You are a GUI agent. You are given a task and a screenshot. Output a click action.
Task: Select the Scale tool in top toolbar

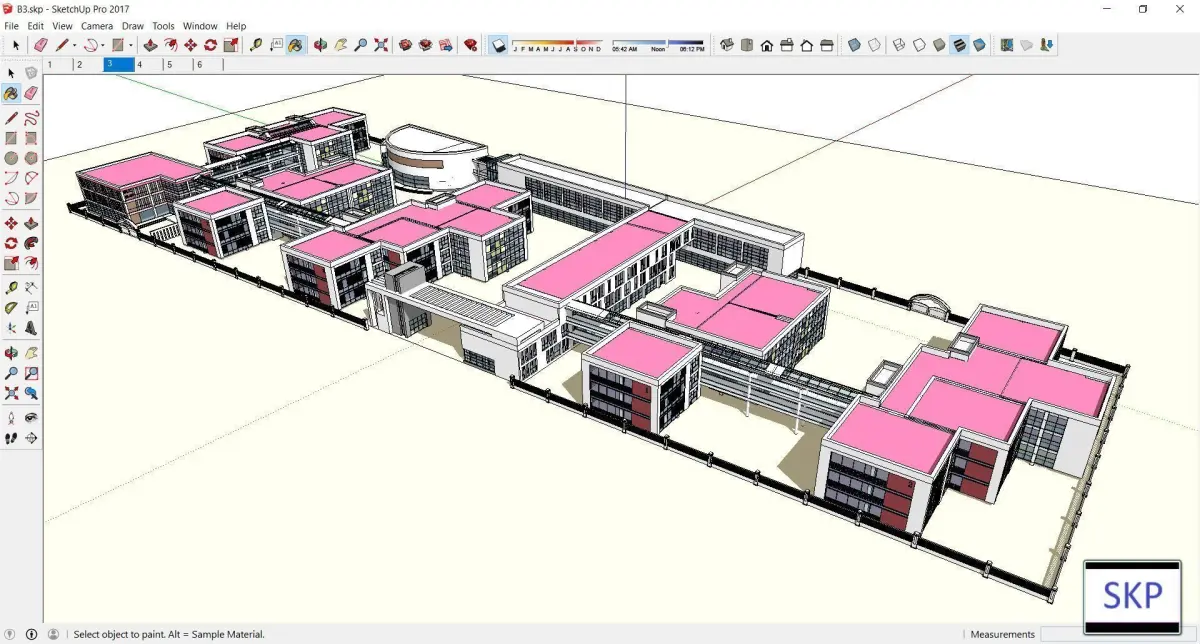(230, 45)
